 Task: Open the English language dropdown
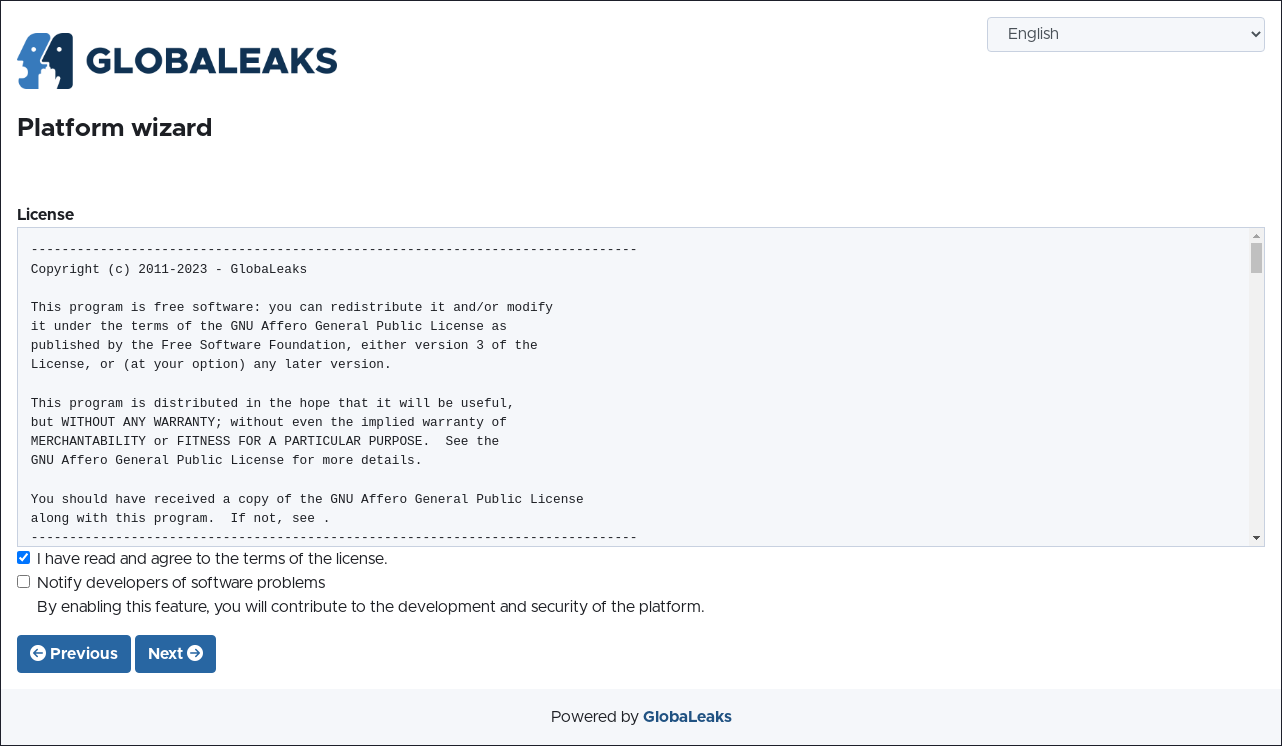(x=1125, y=34)
